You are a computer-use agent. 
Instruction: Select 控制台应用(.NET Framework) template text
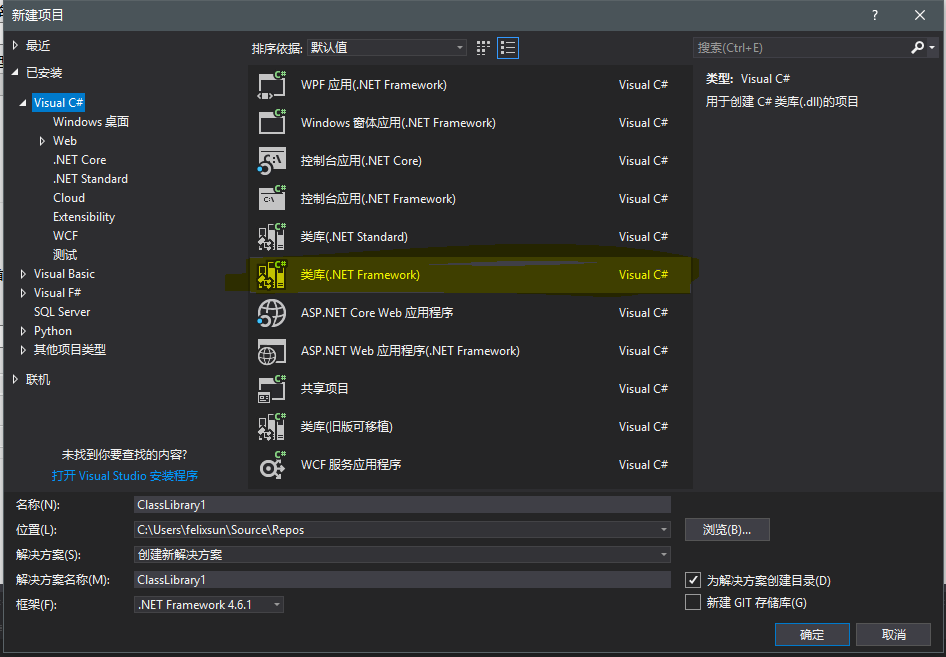coord(378,198)
